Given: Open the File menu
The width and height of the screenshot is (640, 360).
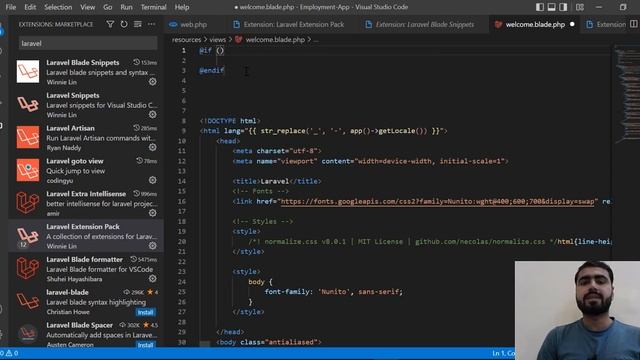Looking at the screenshot, I should pos(11,7).
